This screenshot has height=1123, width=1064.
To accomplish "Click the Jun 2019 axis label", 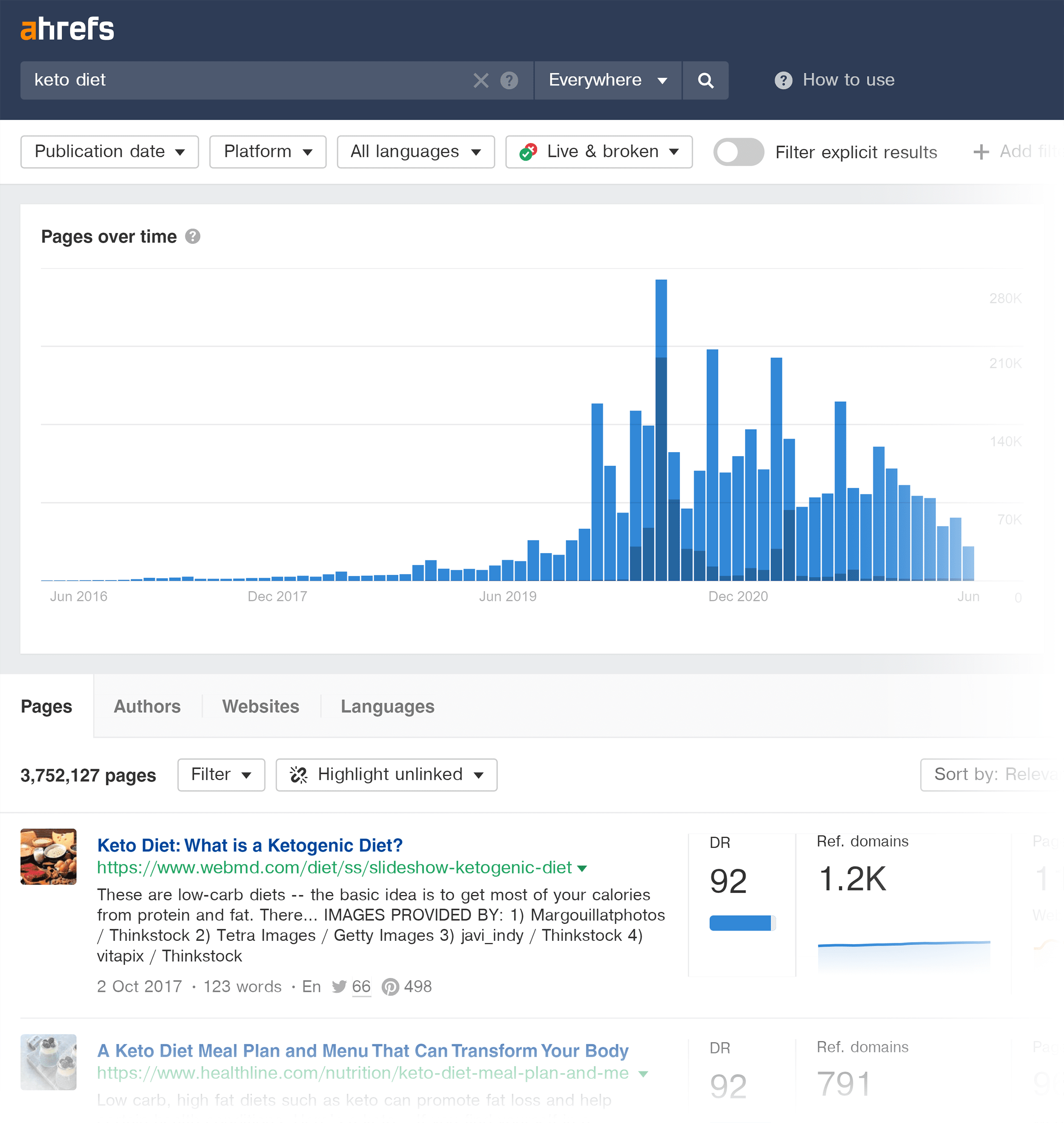I will 508,597.
